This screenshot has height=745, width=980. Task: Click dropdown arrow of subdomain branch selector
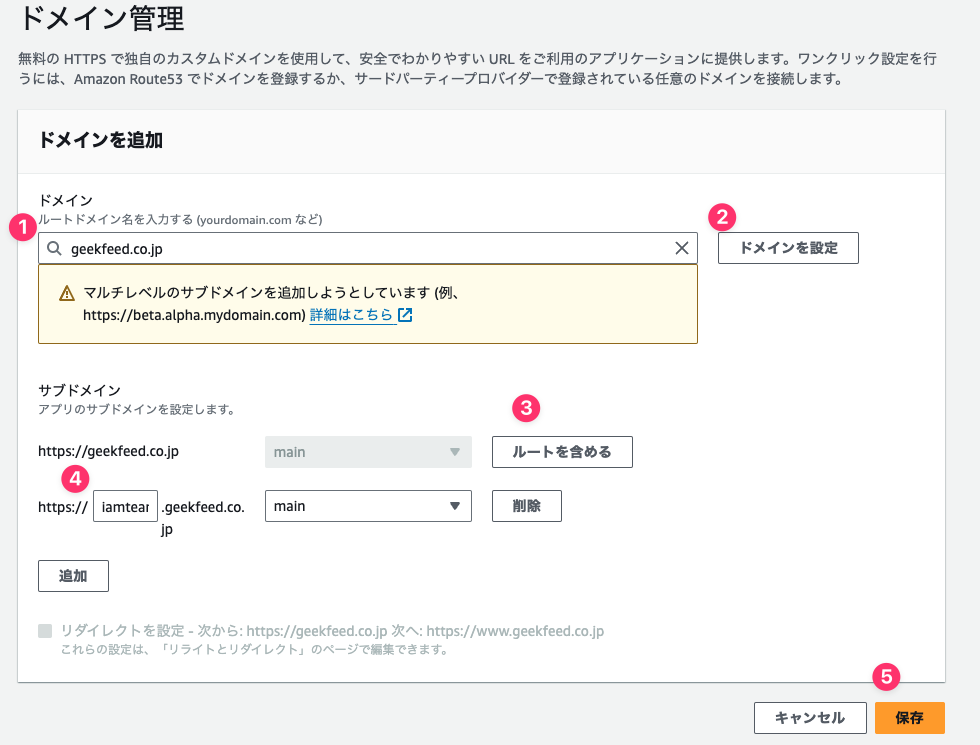(455, 506)
